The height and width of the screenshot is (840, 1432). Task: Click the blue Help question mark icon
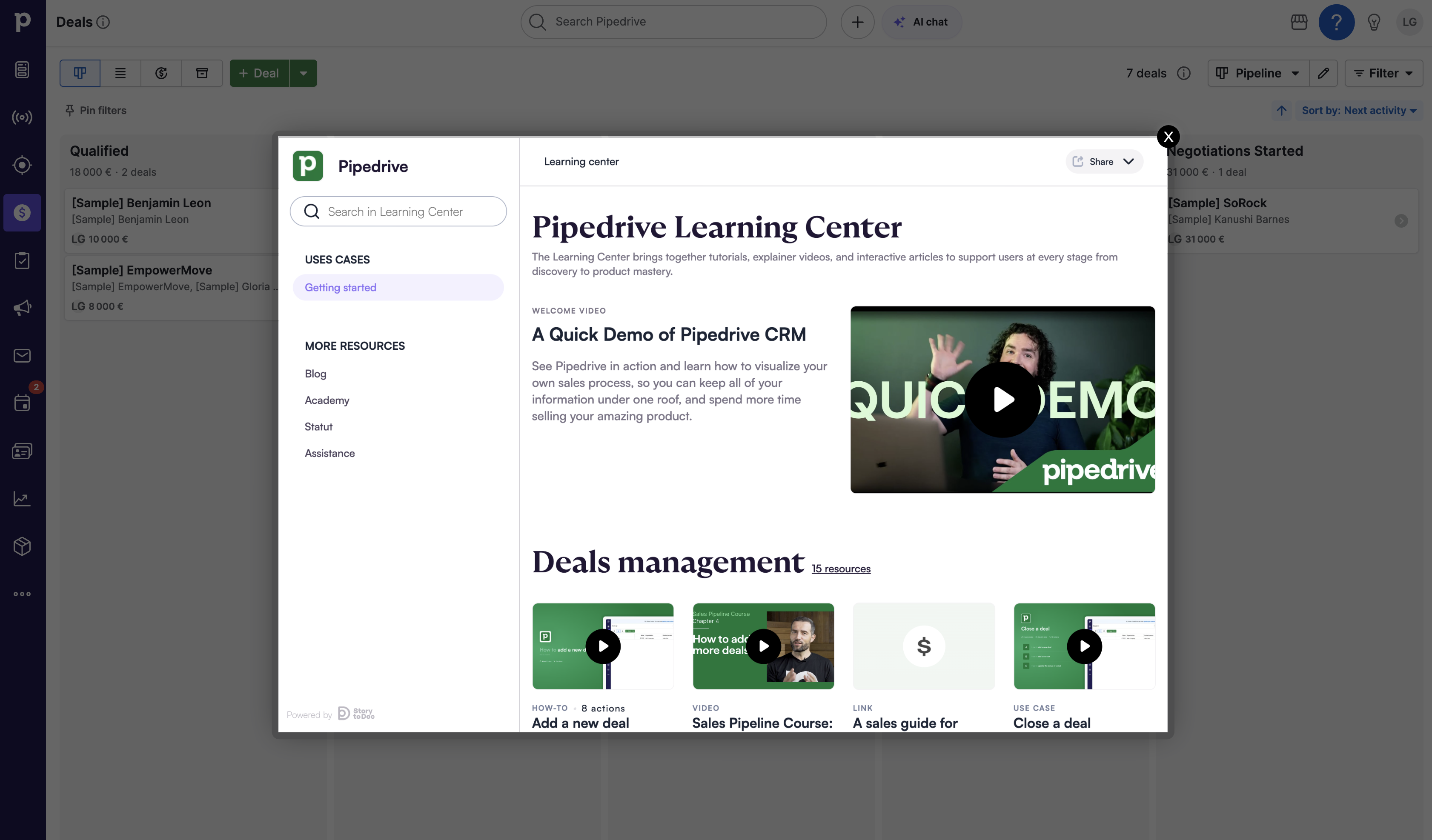[x=1336, y=22]
